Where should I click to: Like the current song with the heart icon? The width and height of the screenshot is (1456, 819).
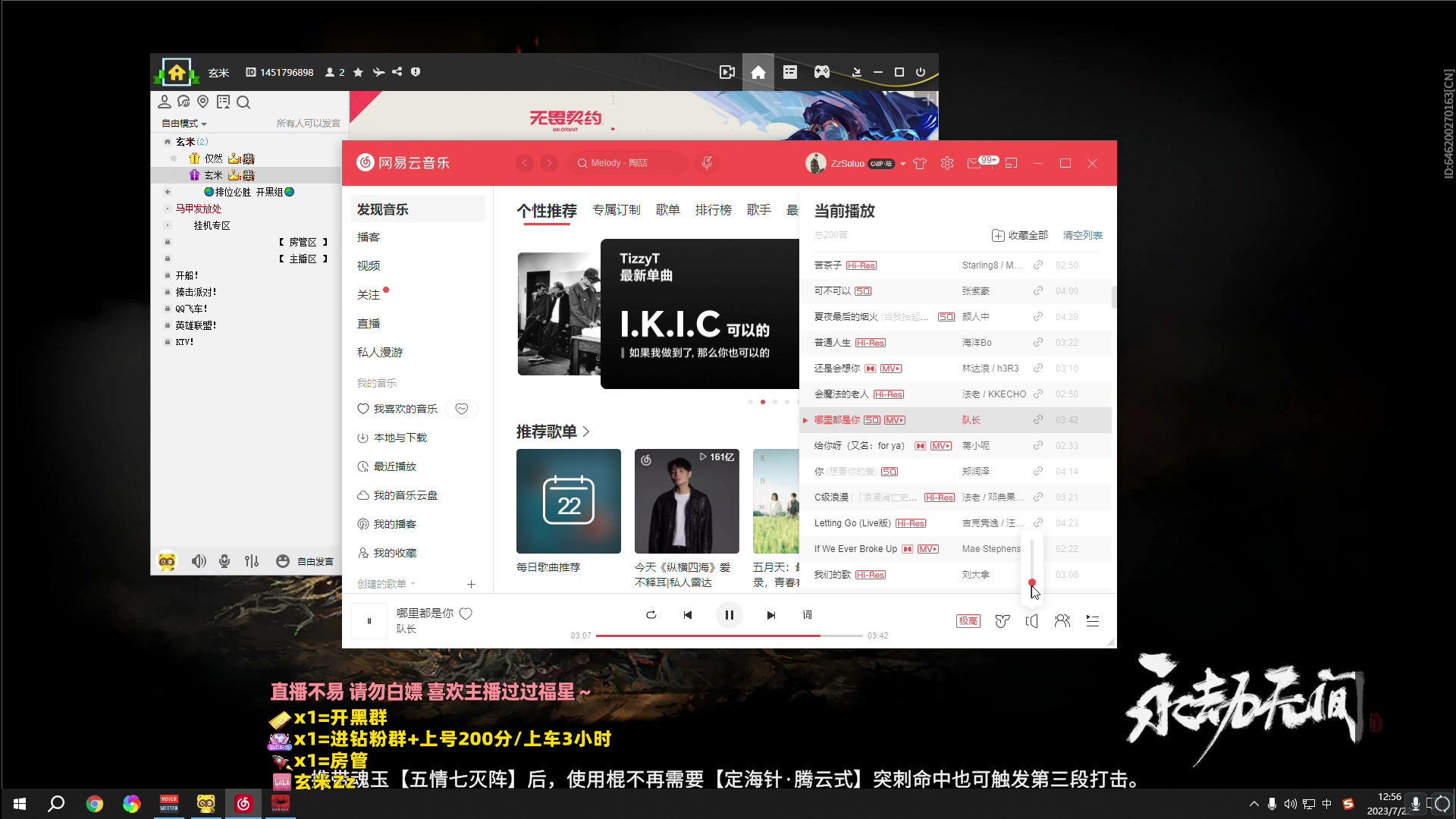[x=466, y=613]
